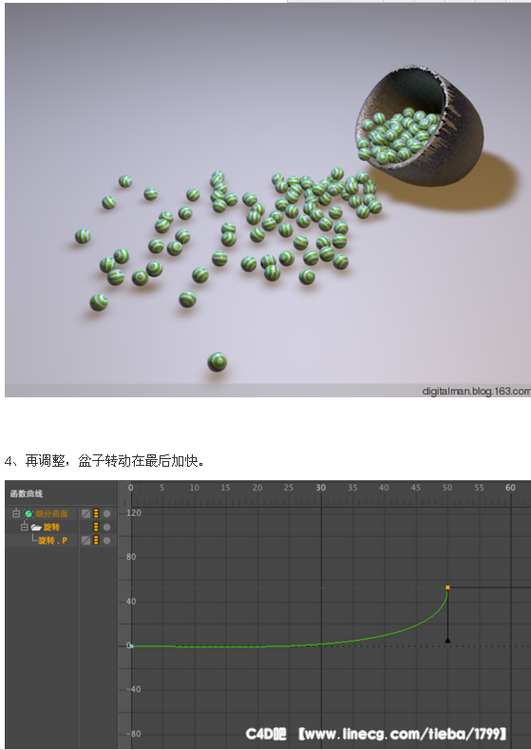Click the -40 value label on the axis
The width and height of the screenshot is (531, 750).
click(x=133, y=689)
